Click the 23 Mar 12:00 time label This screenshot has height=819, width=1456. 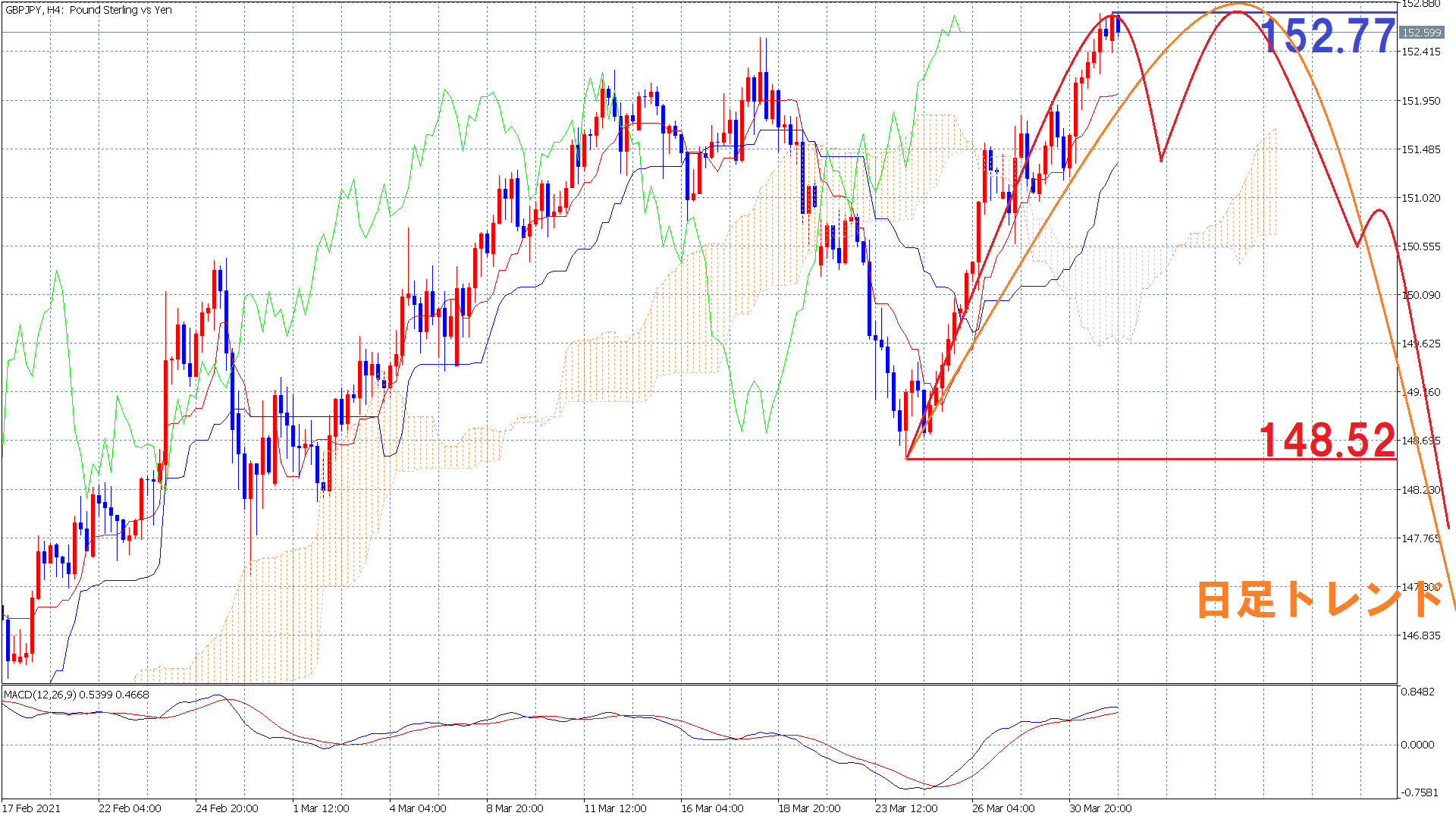pos(906,808)
